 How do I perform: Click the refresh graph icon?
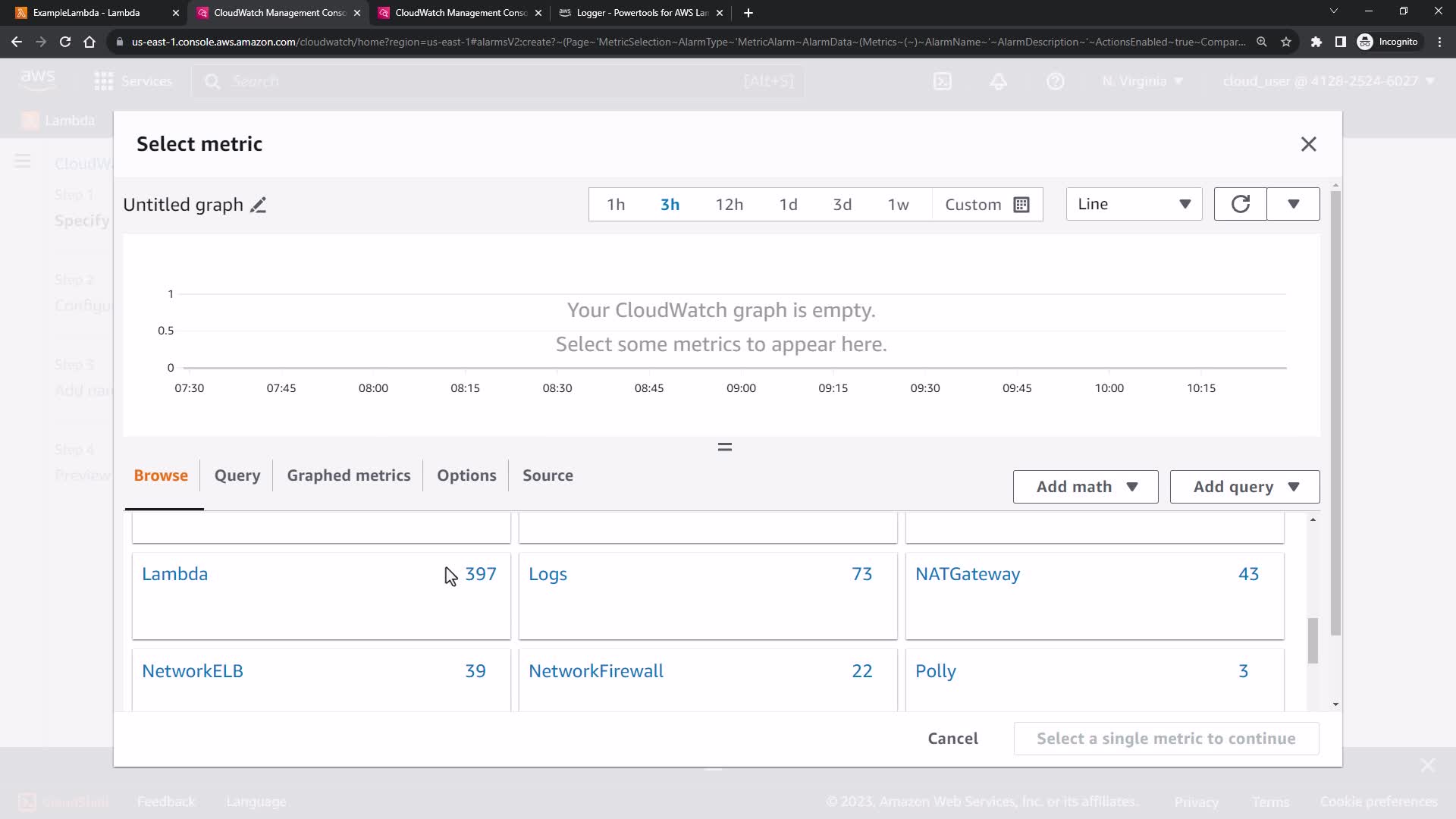tap(1240, 204)
